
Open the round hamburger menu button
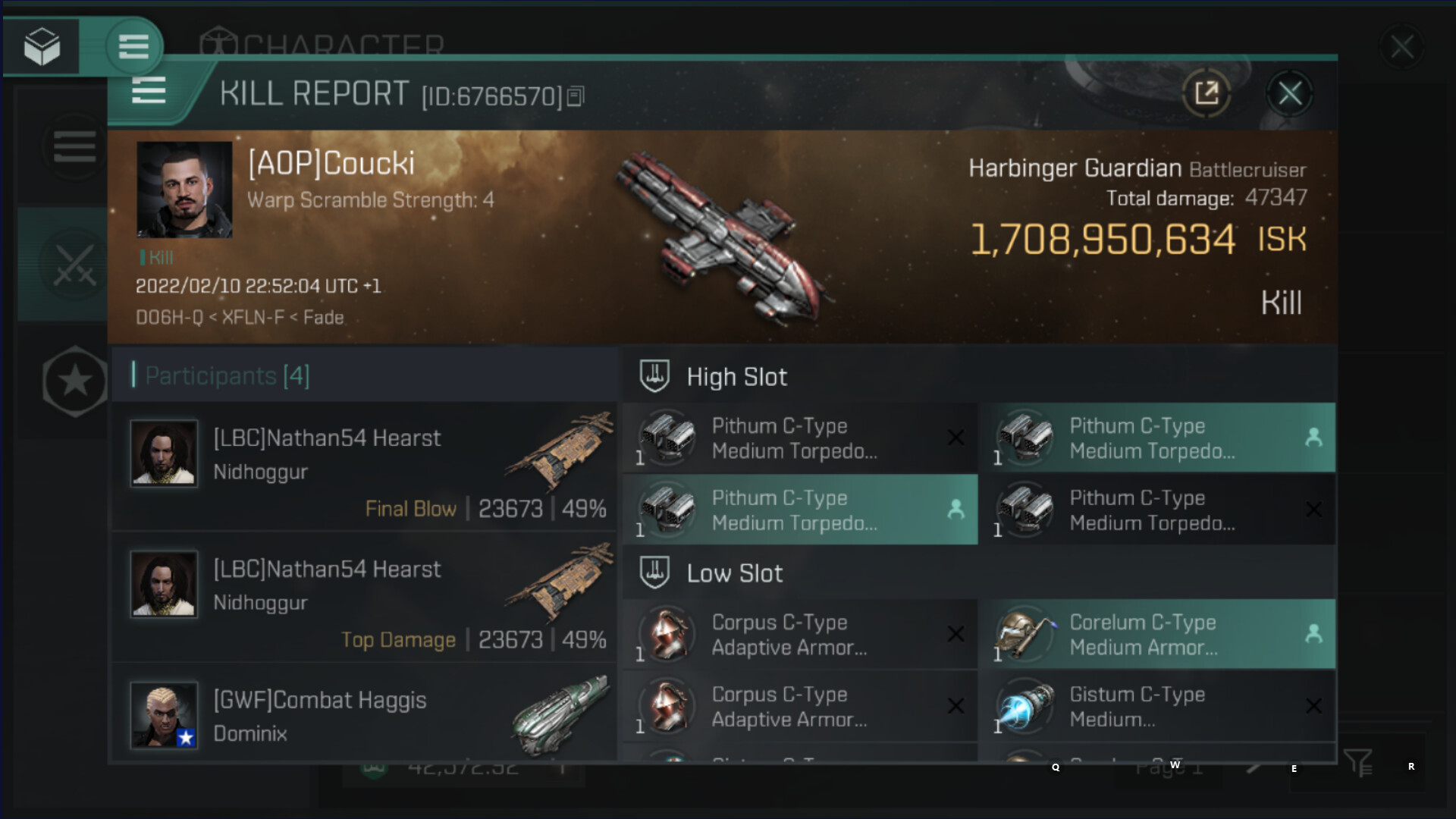coord(133,47)
